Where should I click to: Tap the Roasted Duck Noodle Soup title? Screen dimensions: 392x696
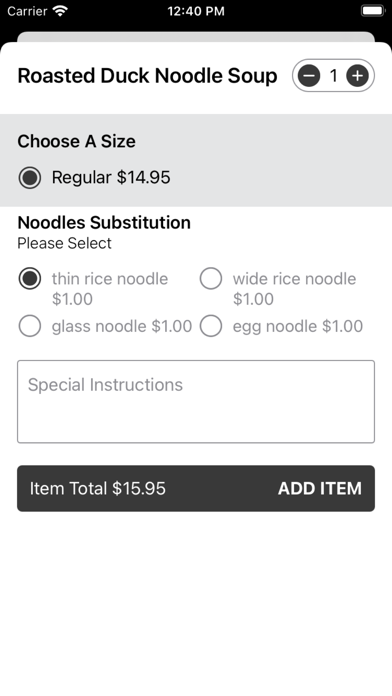pos(147,76)
